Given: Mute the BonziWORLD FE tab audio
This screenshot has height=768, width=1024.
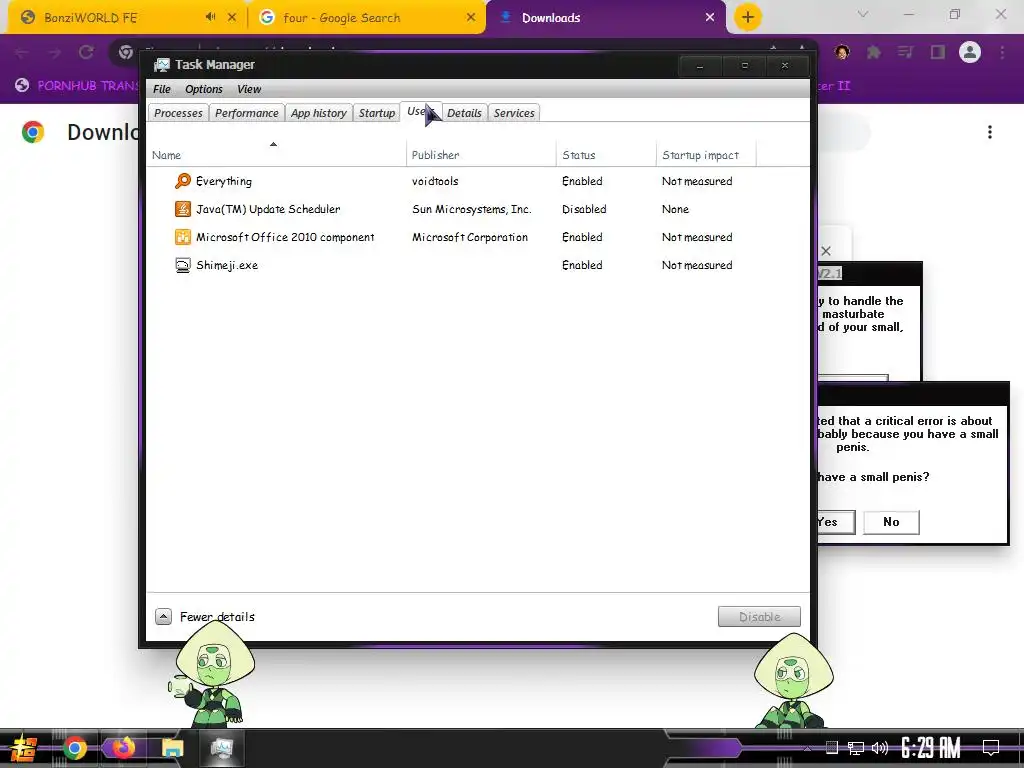Looking at the screenshot, I should [x=210, y=17].
